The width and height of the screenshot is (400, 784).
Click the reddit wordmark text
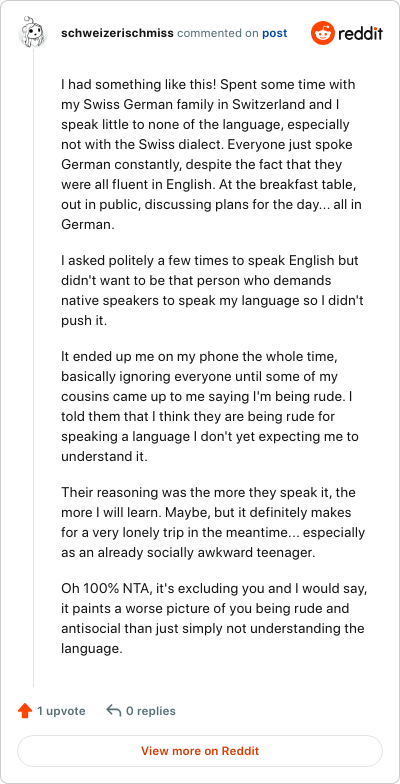tap(360, 34)
